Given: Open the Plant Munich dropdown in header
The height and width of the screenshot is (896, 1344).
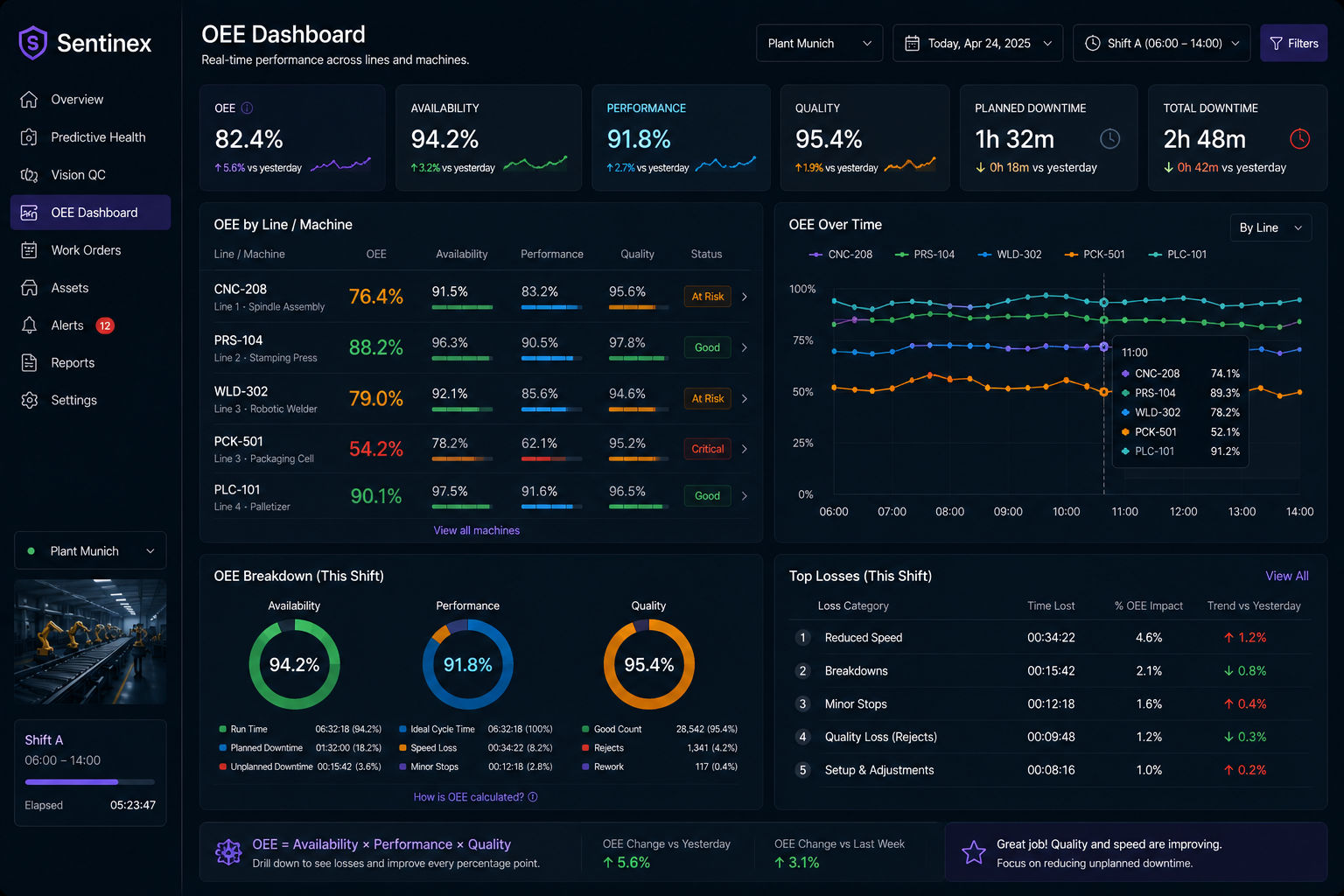Looking at the screenshot, I should point(819,43).
